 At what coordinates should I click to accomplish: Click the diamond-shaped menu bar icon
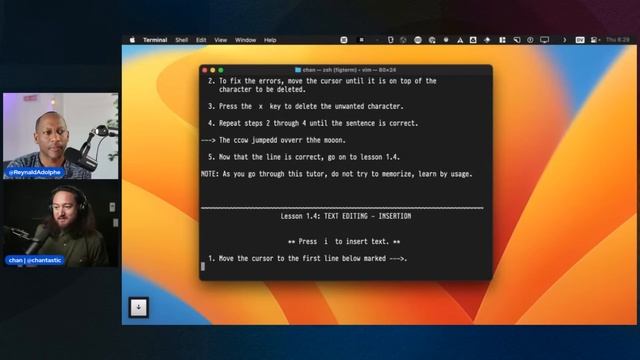487,40
